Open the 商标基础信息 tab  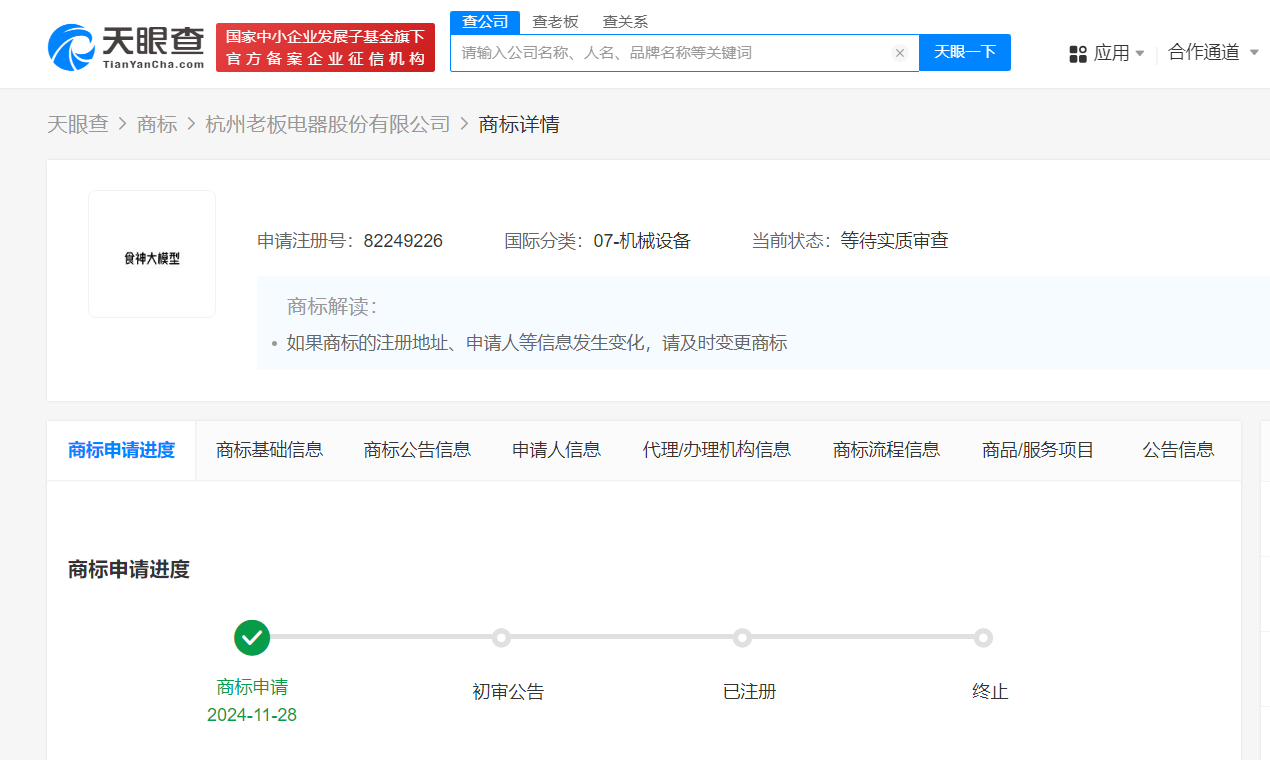click(269, 450)
